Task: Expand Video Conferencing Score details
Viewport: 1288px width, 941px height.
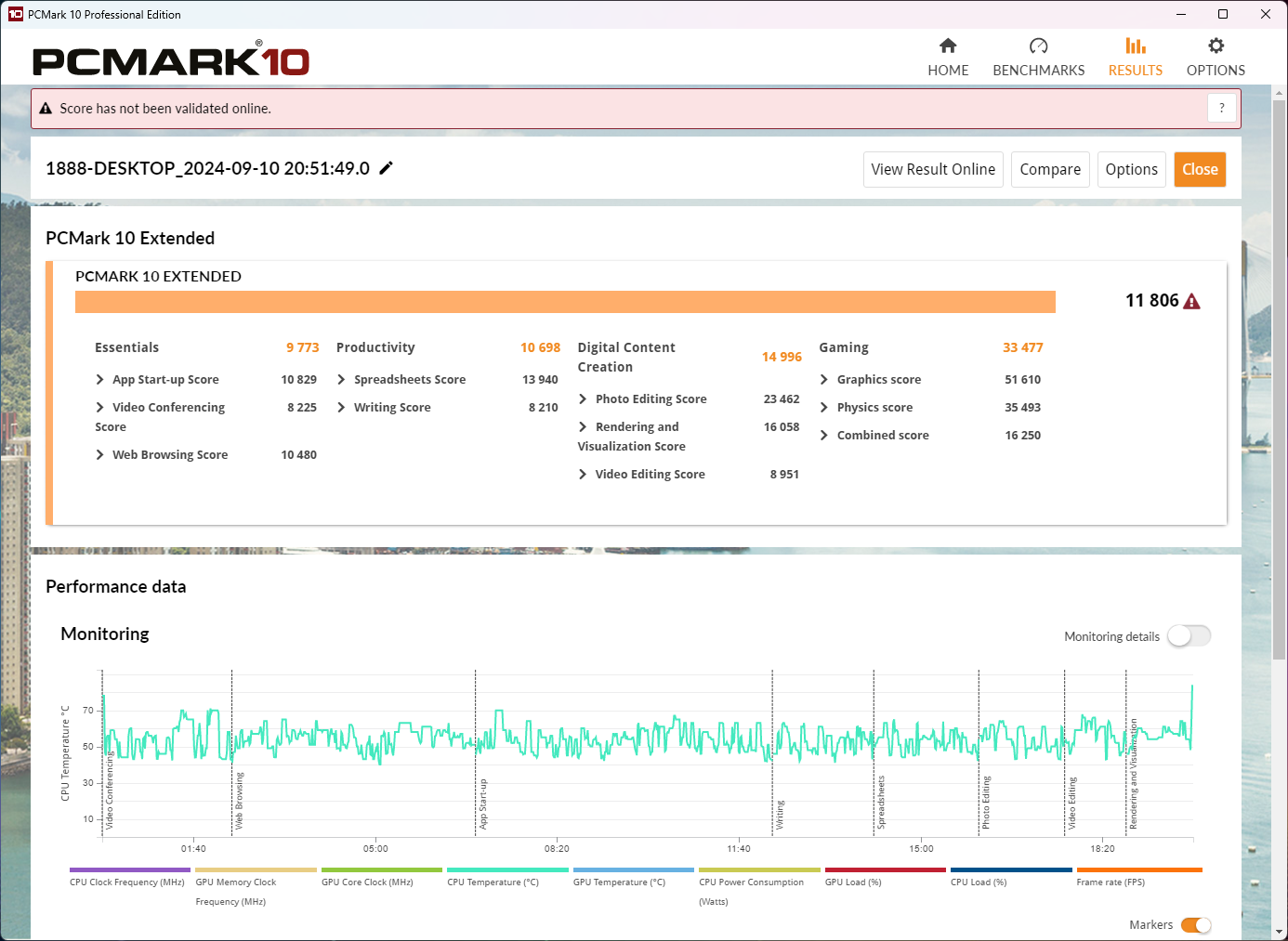Action: click(100, 407)
